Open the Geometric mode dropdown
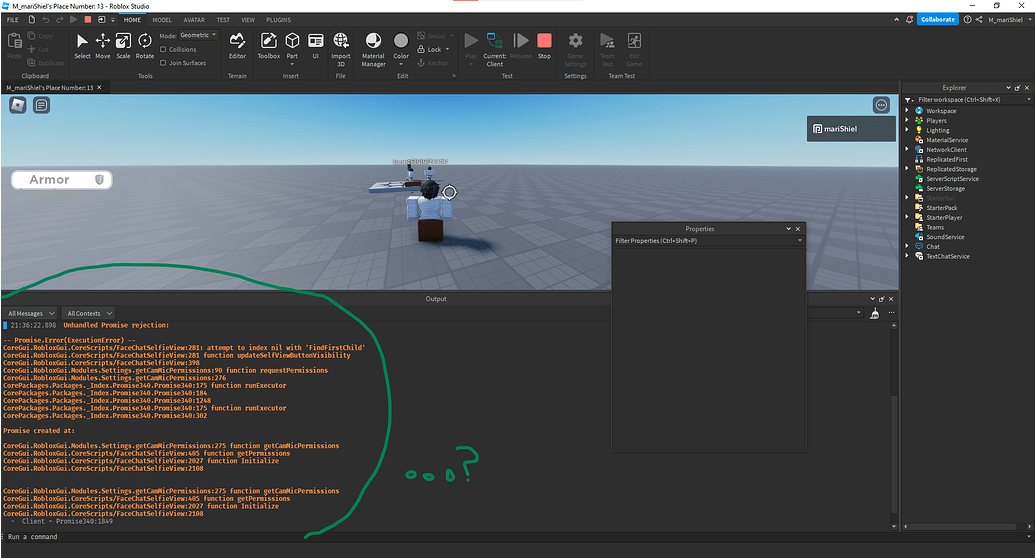1035x558 pixels. pos(198,35)
